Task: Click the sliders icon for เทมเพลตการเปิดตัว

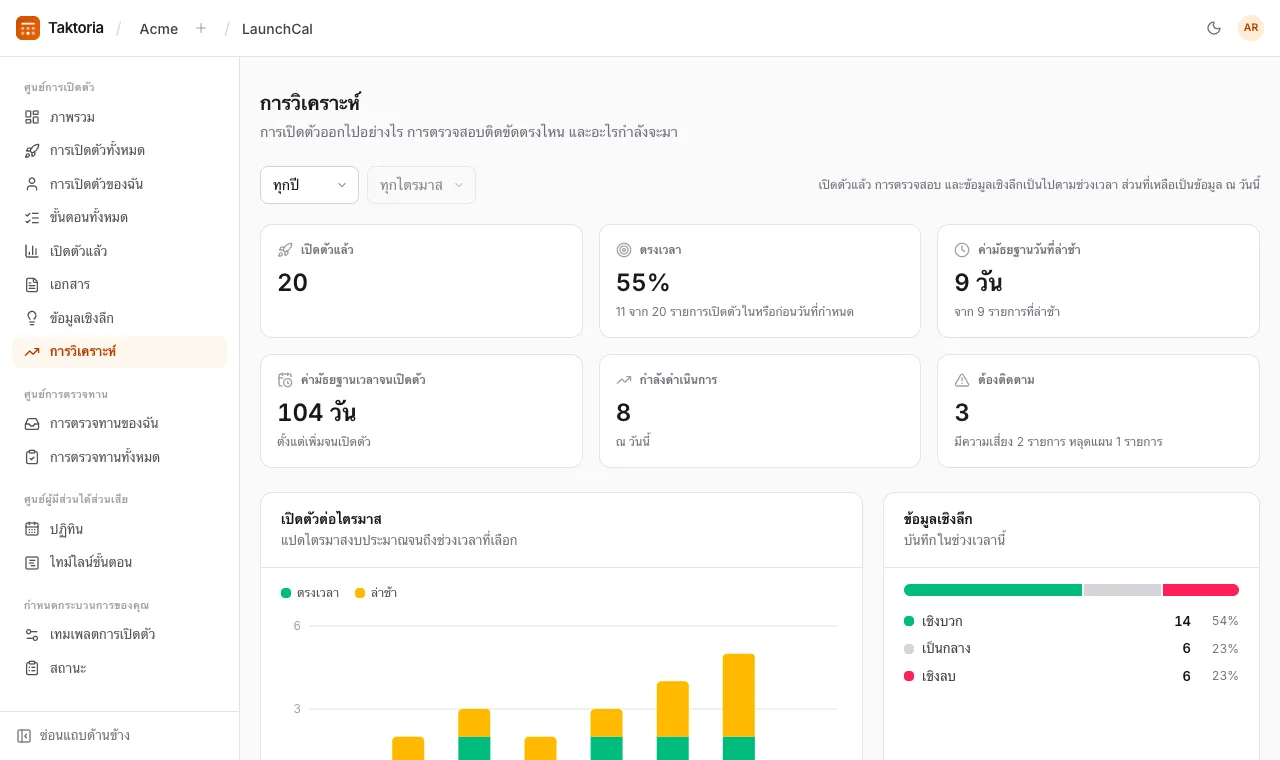Action: 32,635
